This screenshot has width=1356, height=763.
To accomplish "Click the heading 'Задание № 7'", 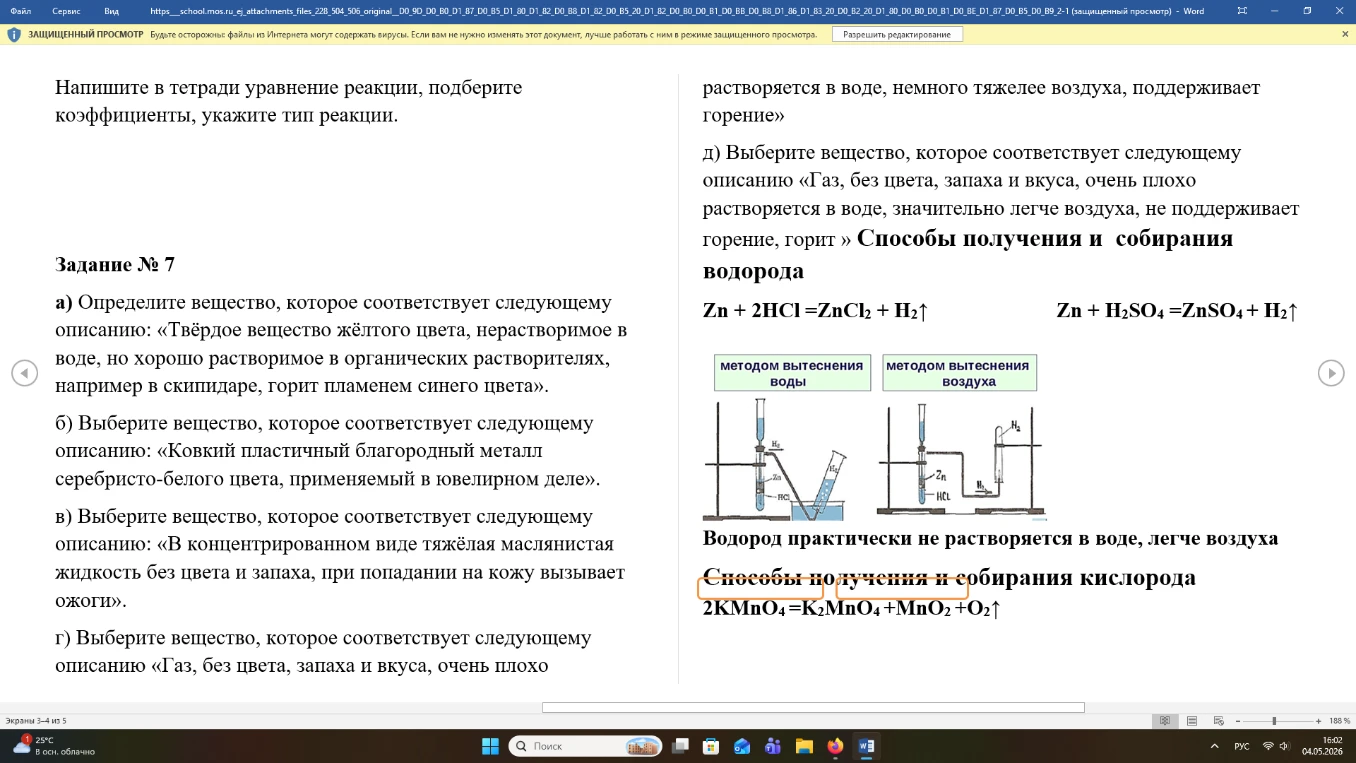I will coord(115,265).
